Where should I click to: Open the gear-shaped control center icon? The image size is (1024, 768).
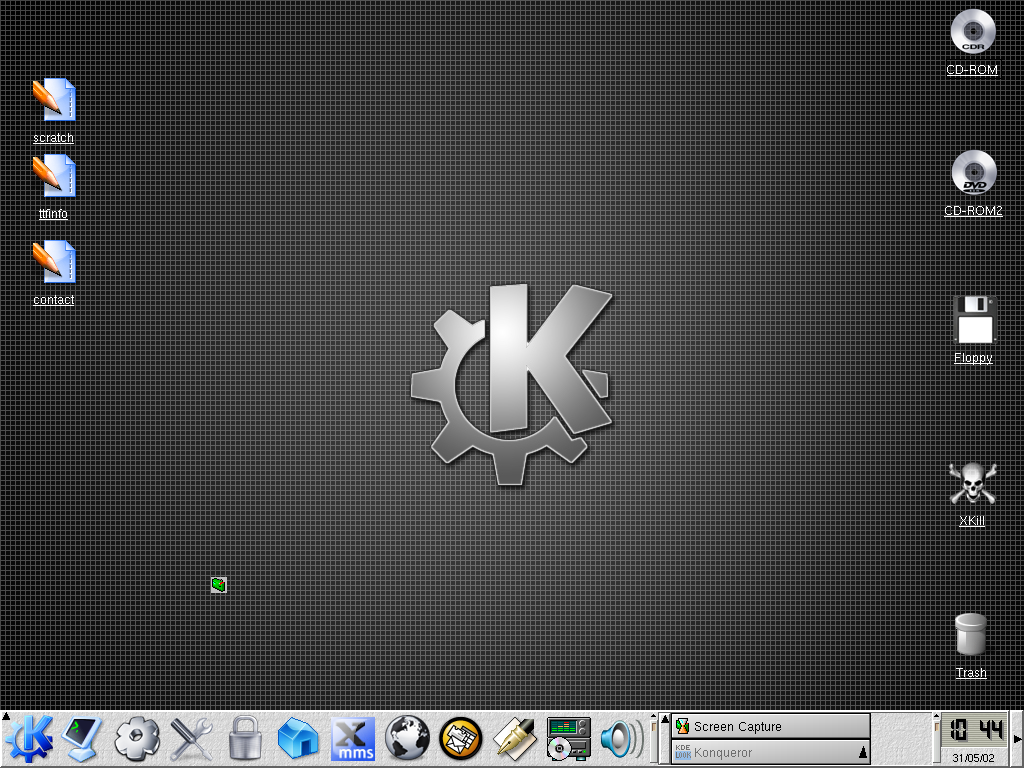(136, 739)
